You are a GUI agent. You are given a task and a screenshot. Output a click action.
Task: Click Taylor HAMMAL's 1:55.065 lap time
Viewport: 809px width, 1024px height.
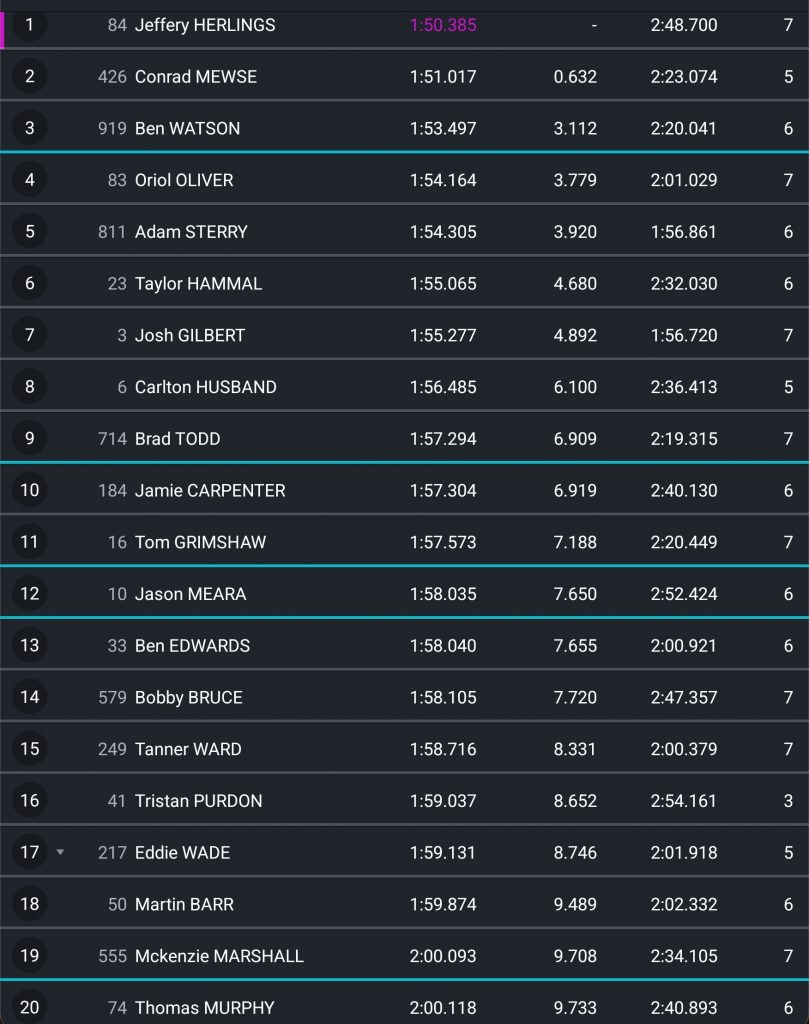point(443,284)
